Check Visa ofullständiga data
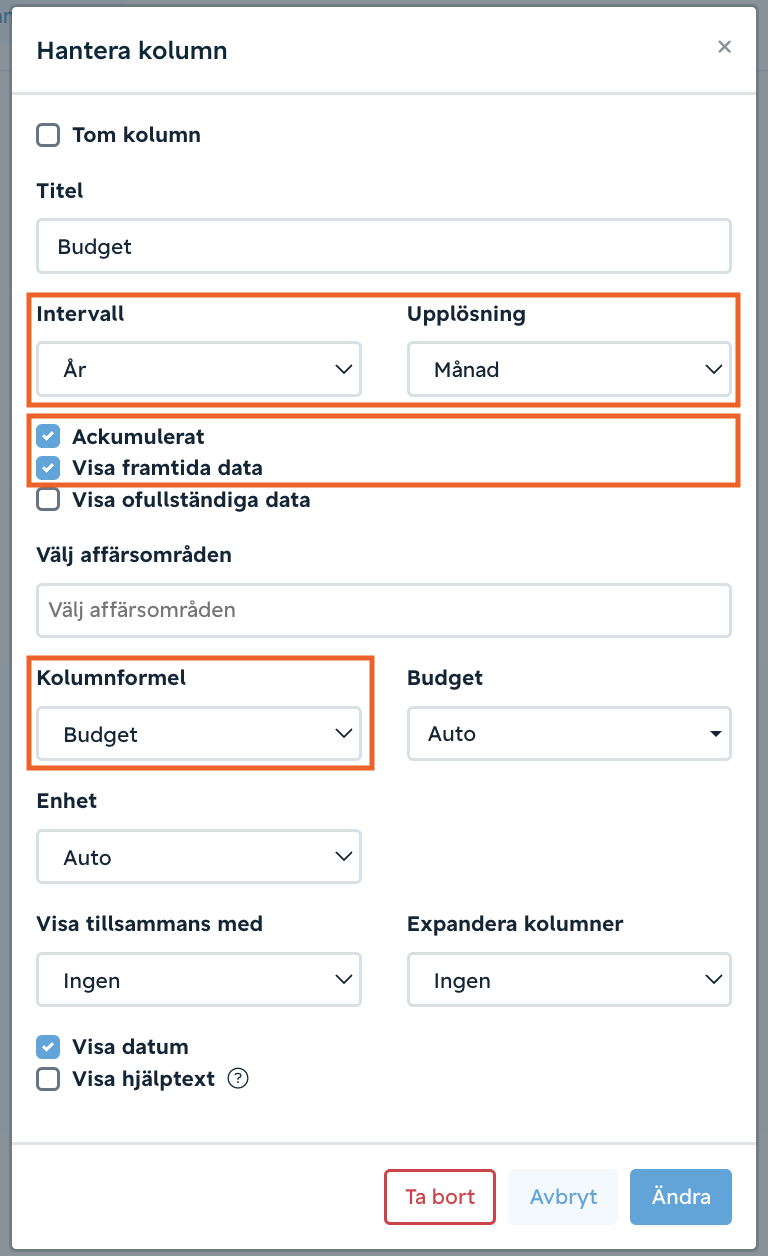768x1256 pixels. coord(48,499)
